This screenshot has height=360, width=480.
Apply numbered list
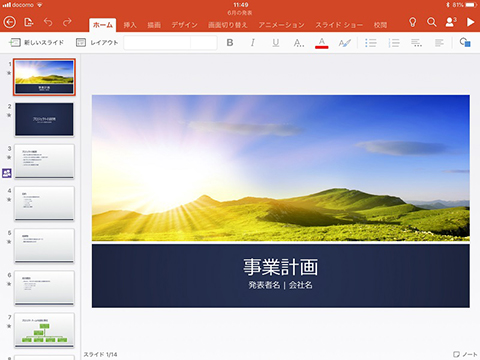(x=394, y=43)
